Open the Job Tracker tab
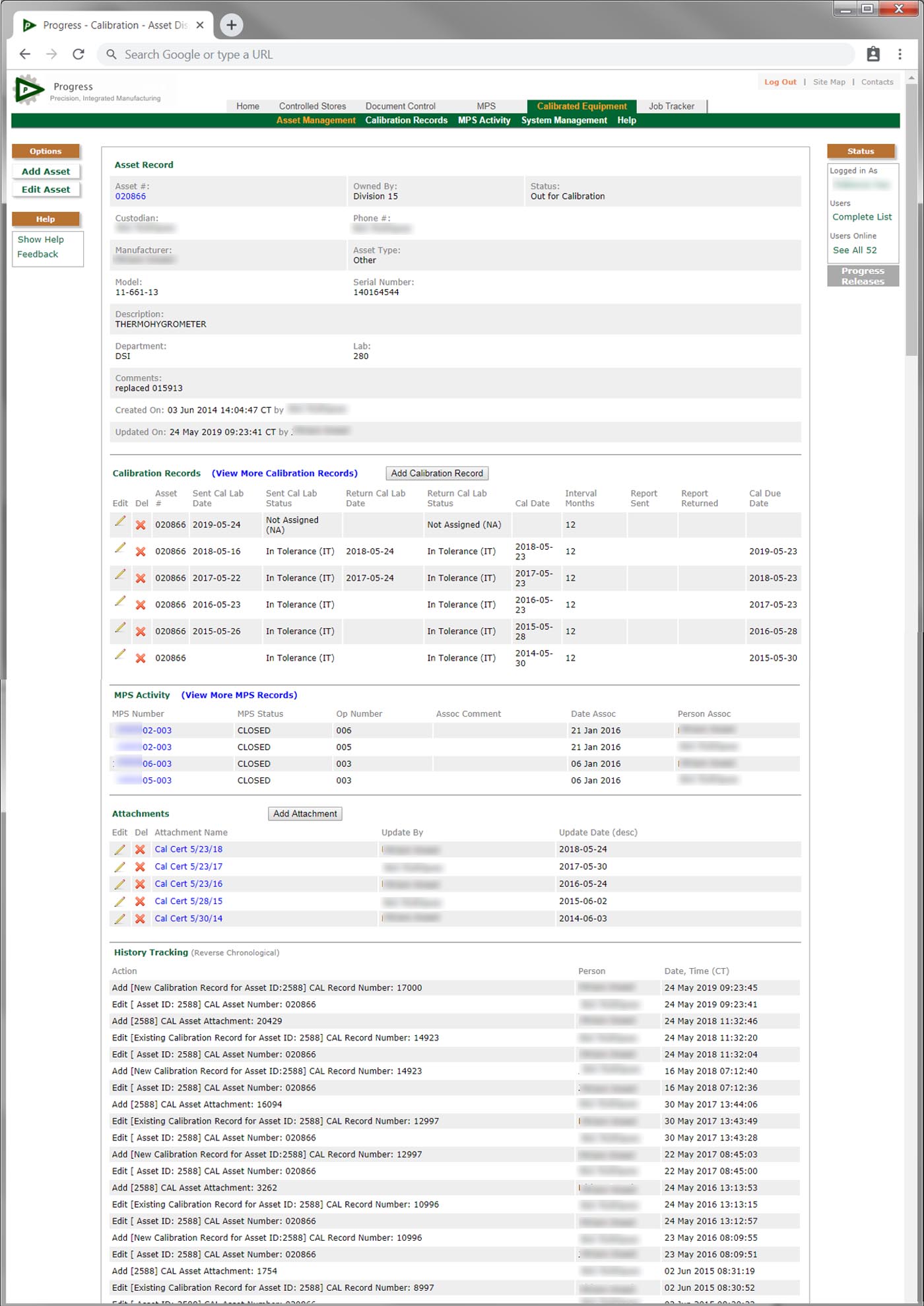This screenshot has height=1306, width=924. tap(671, 106)
